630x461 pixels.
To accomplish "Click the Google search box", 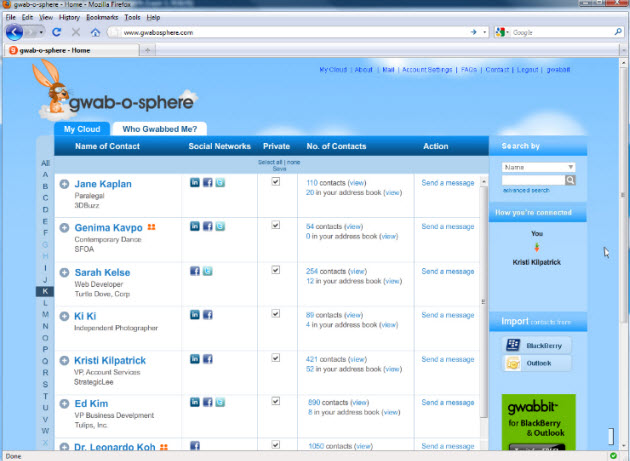I will [562, 32].
